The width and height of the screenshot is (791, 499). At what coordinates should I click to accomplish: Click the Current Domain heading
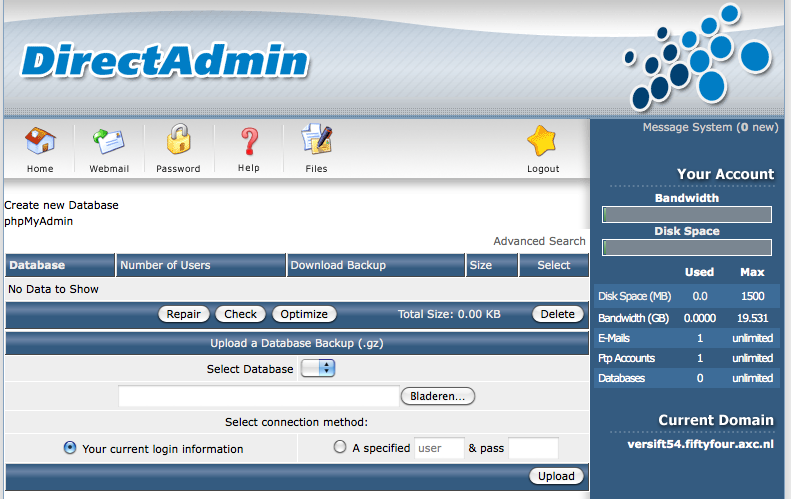point(716,420)
